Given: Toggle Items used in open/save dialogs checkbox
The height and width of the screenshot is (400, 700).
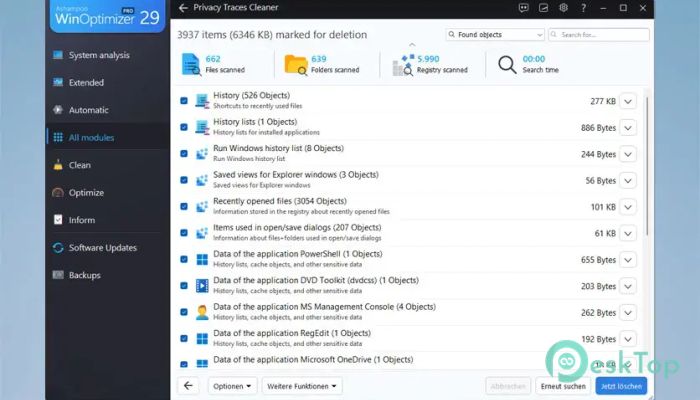Looking at the screenshot, I should tap(183, 232).
